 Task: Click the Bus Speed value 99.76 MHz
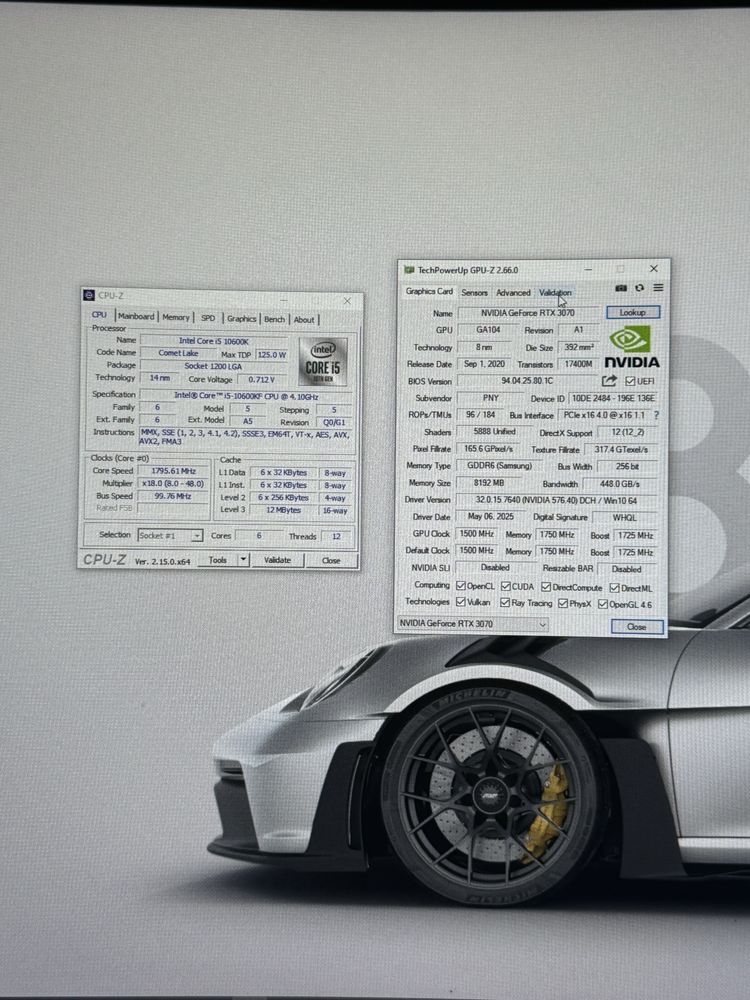[173, 496]
